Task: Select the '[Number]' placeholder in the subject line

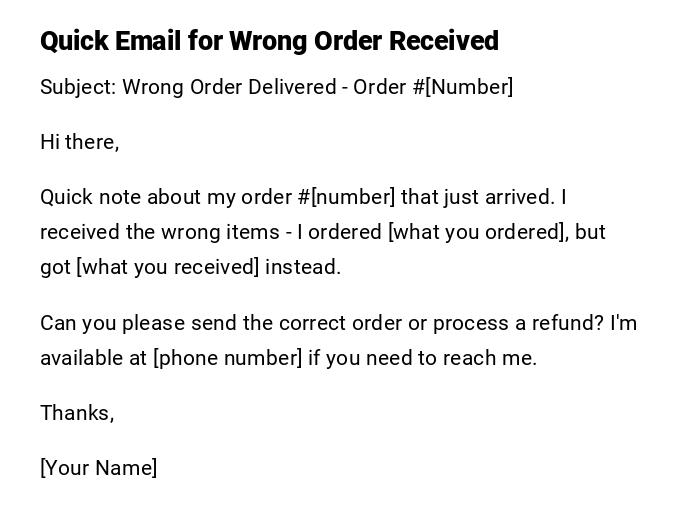Action: (469, 87)
